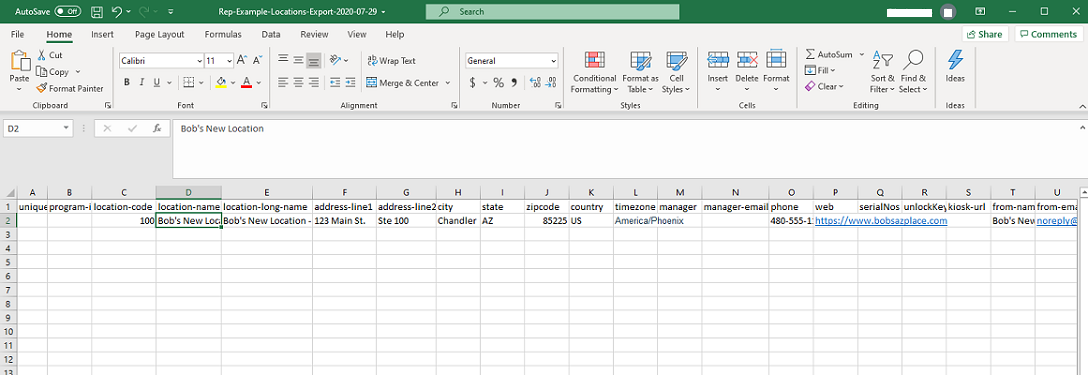
Task: Toggle bottom vertical alignment
Action: tap(313, 60)
